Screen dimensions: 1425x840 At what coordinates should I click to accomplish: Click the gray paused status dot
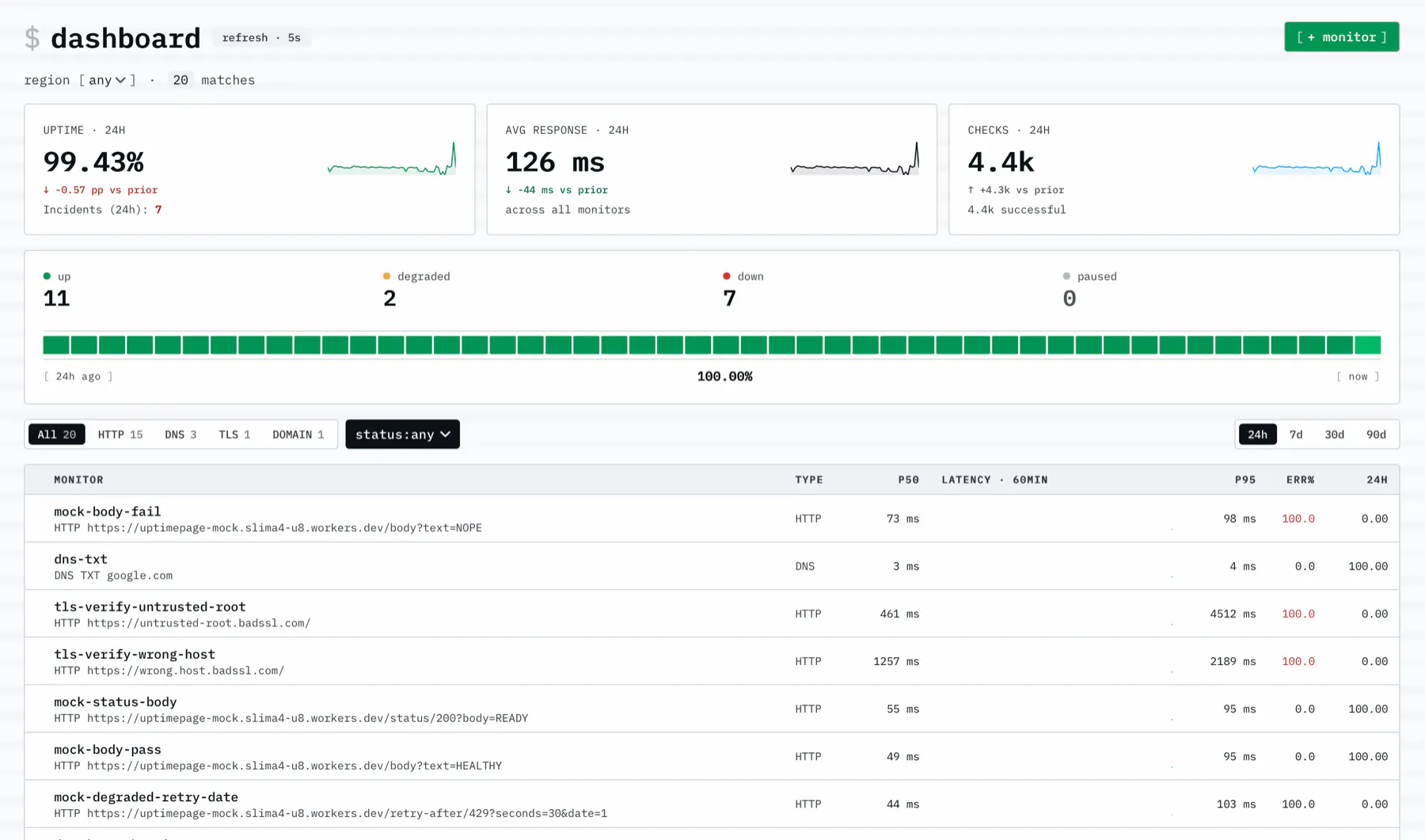1066,276
